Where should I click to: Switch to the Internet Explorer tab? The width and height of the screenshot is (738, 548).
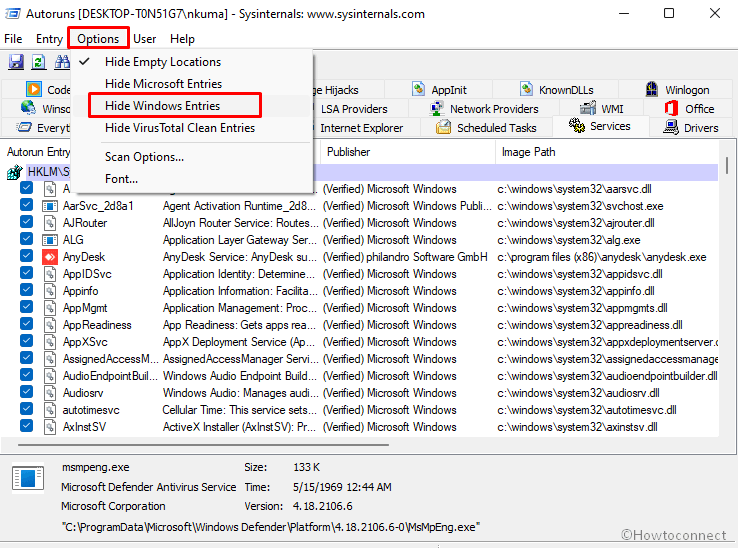(361, 128)
